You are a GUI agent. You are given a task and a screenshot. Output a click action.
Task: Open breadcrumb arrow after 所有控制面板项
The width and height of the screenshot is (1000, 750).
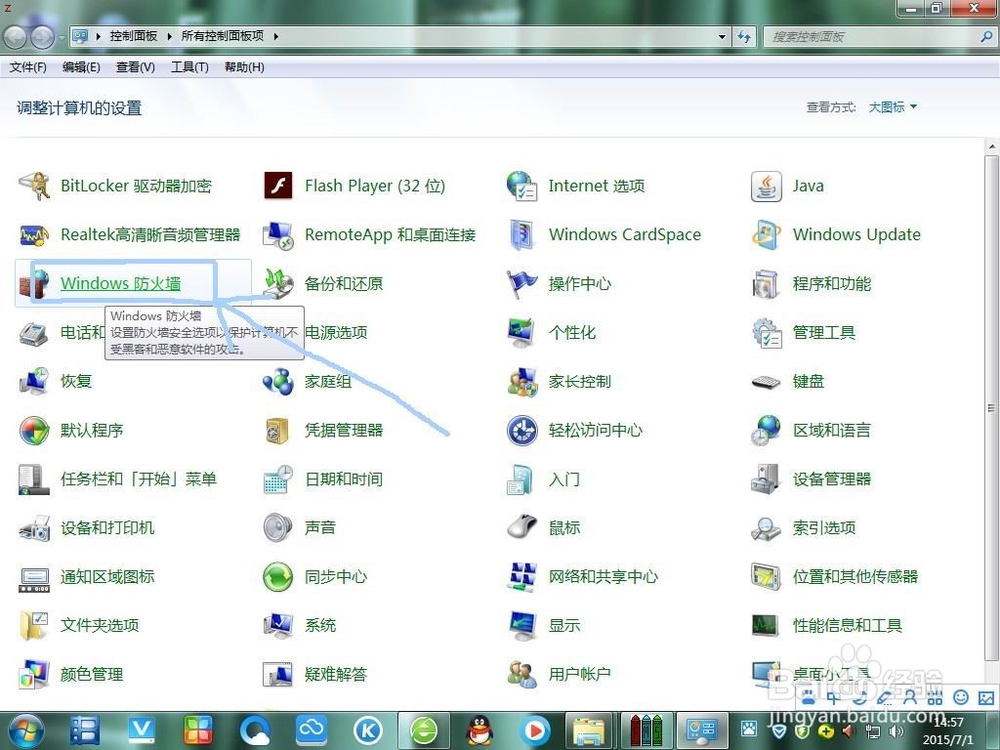(x=274, y=36)
